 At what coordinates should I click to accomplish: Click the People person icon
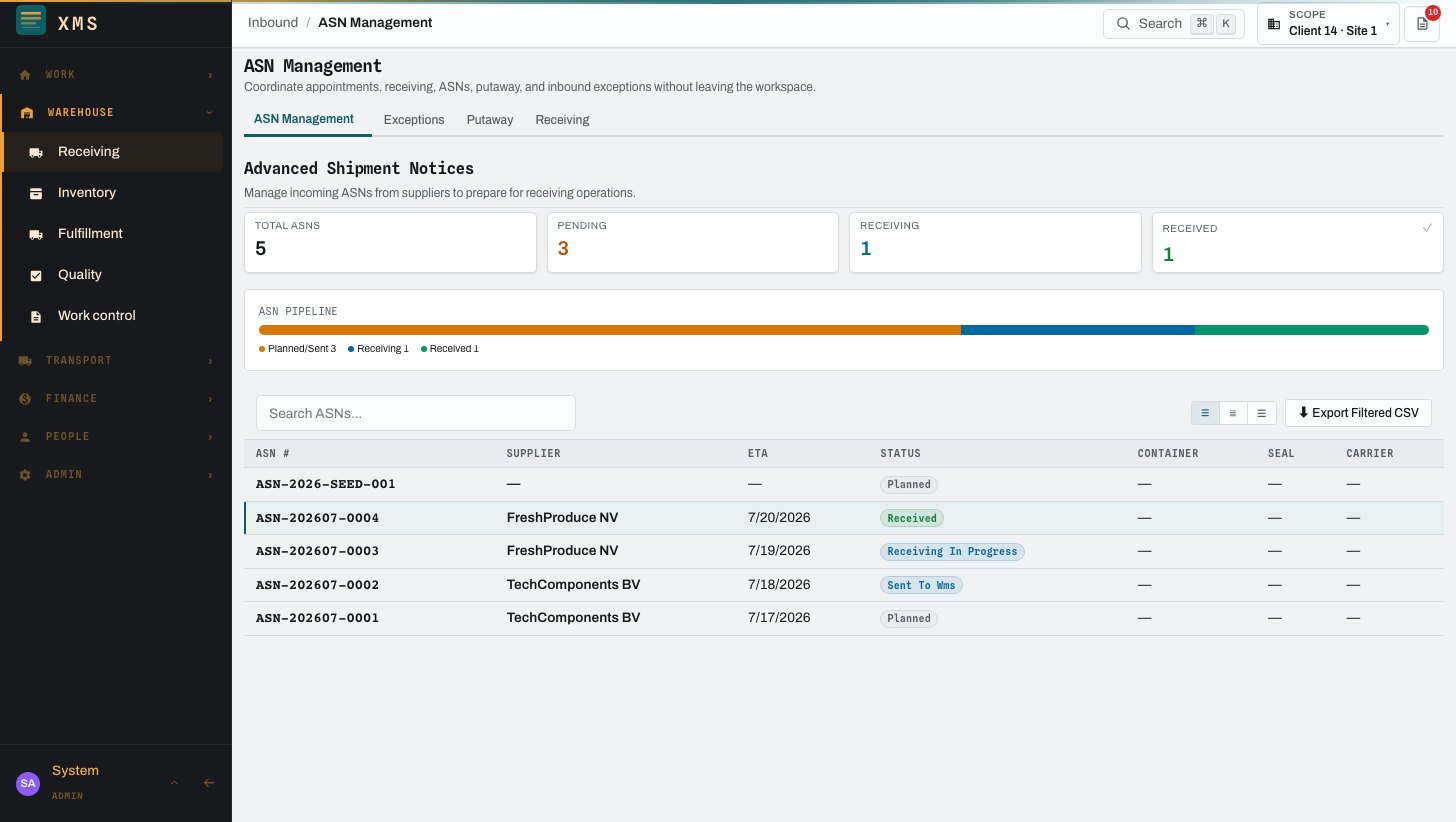click(26, 436)
